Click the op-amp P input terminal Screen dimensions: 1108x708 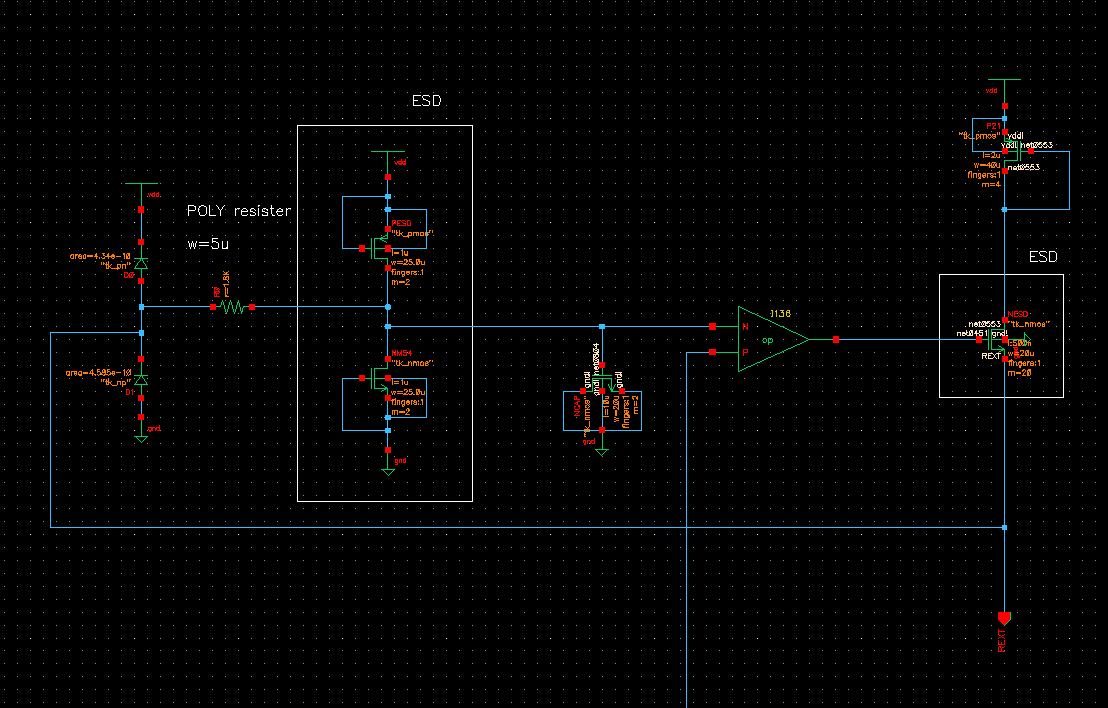coord(712,352)
